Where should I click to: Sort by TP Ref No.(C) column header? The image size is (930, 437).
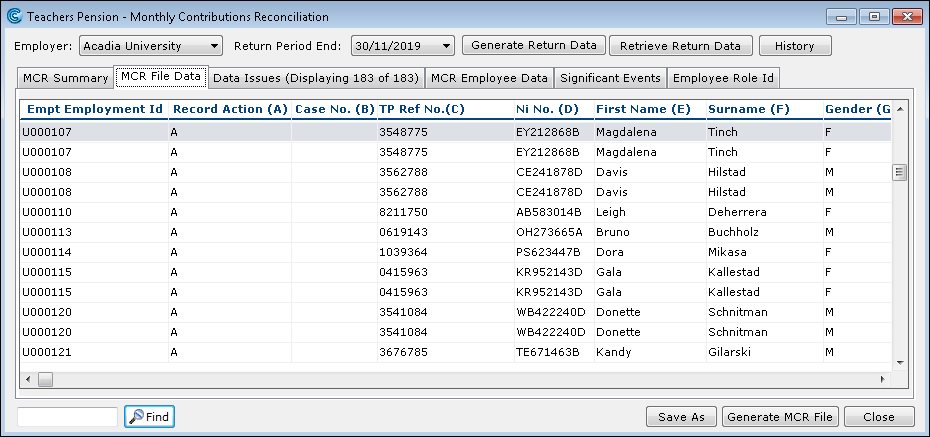(x=446, y=110)
